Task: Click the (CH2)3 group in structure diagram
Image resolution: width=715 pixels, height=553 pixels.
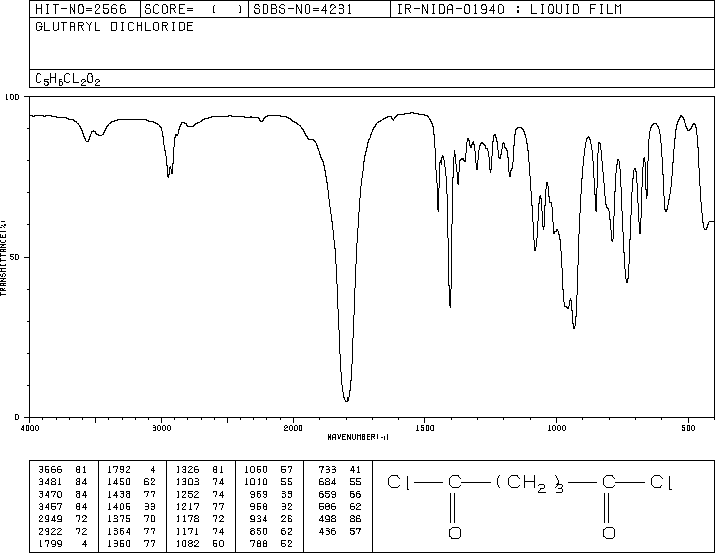Action: tap(530, 483)
